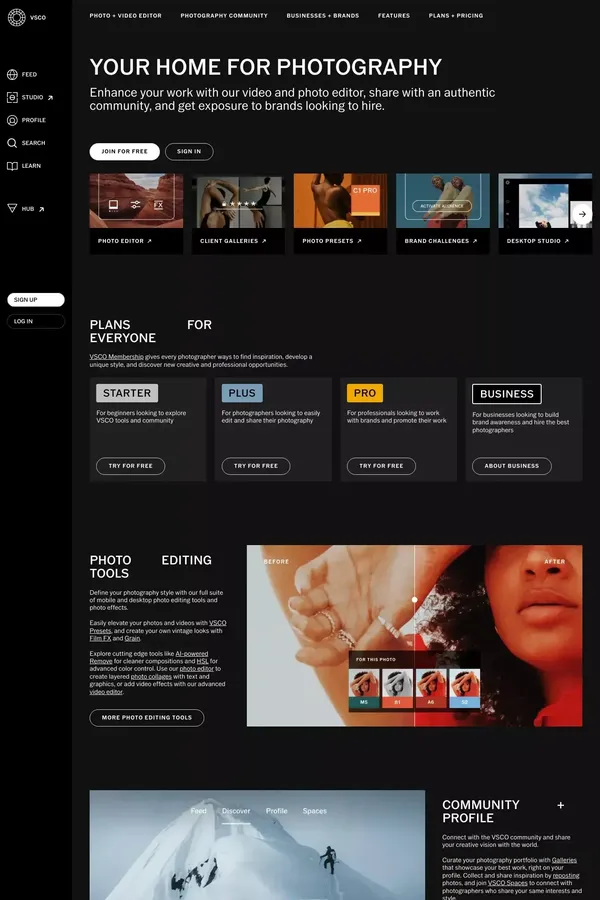The image size is (600, 900).
Task: Open the Hub triangle icon
Action: tap(12, 208)
